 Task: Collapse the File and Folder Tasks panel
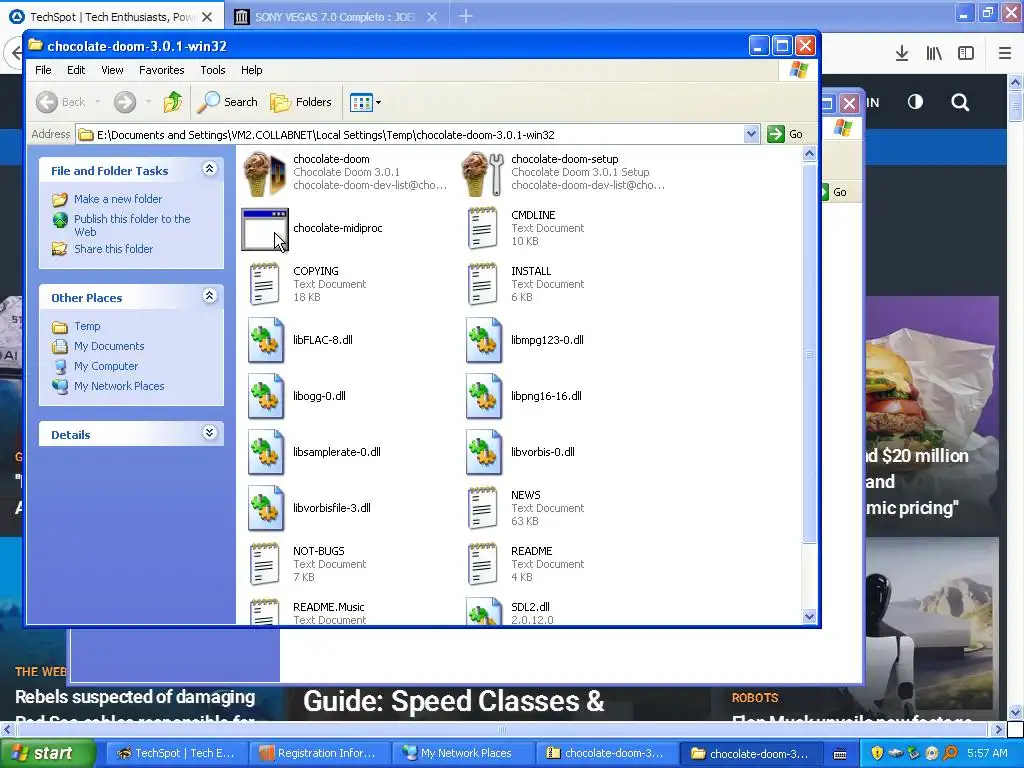coord(210,169)
